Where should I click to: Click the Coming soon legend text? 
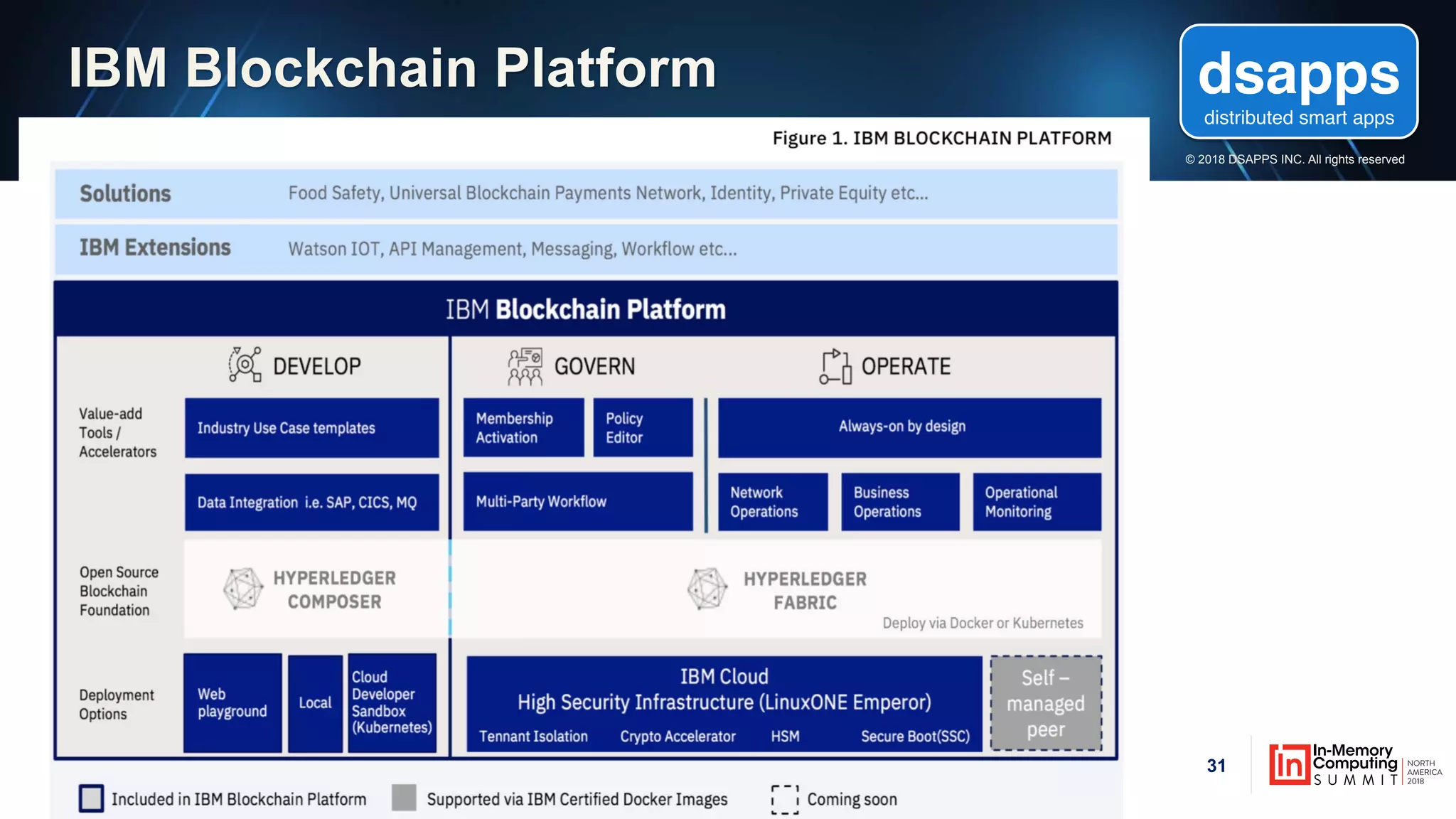pos(852,799)
